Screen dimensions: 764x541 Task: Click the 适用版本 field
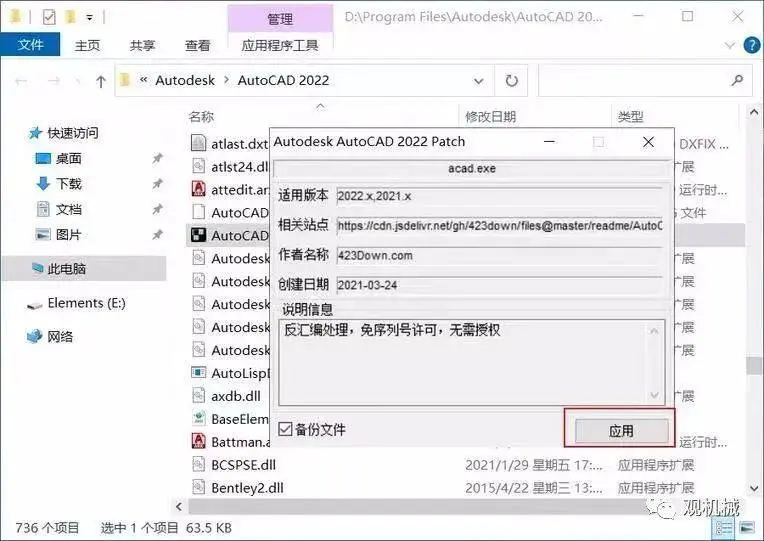pyautogui.click(x=499, y=196)
